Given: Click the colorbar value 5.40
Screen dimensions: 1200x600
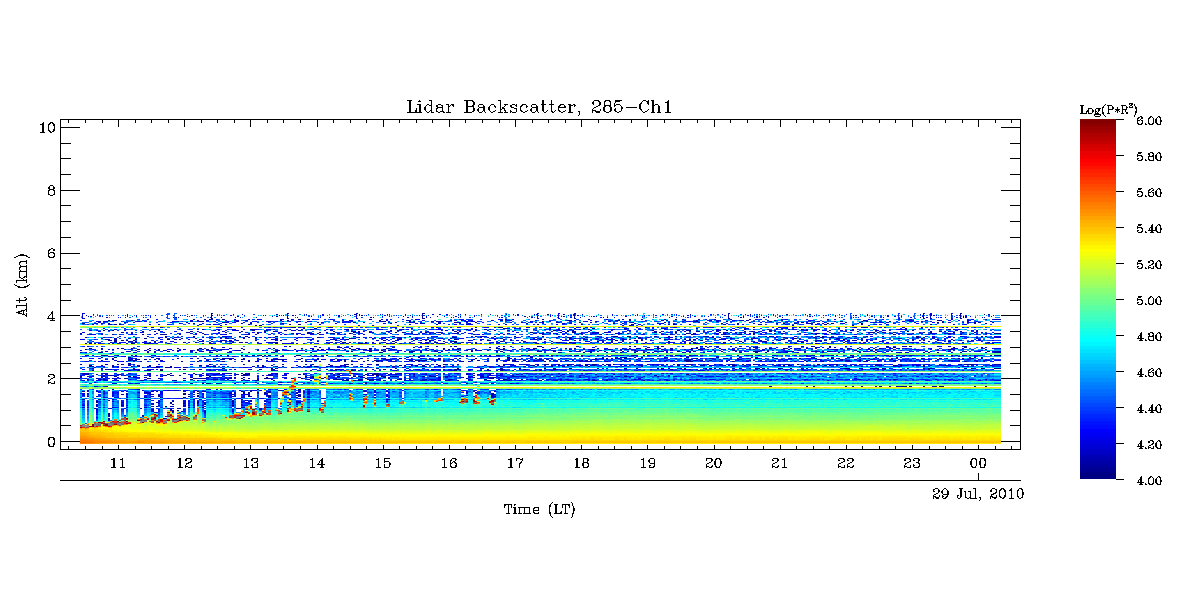Looking at the screenshot, I should (1148, 228).
